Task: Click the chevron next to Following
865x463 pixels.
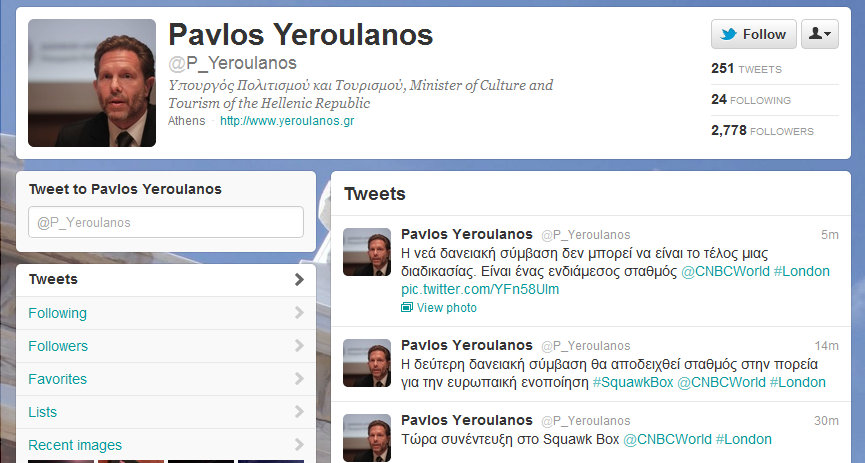Action: pos(299,313)
